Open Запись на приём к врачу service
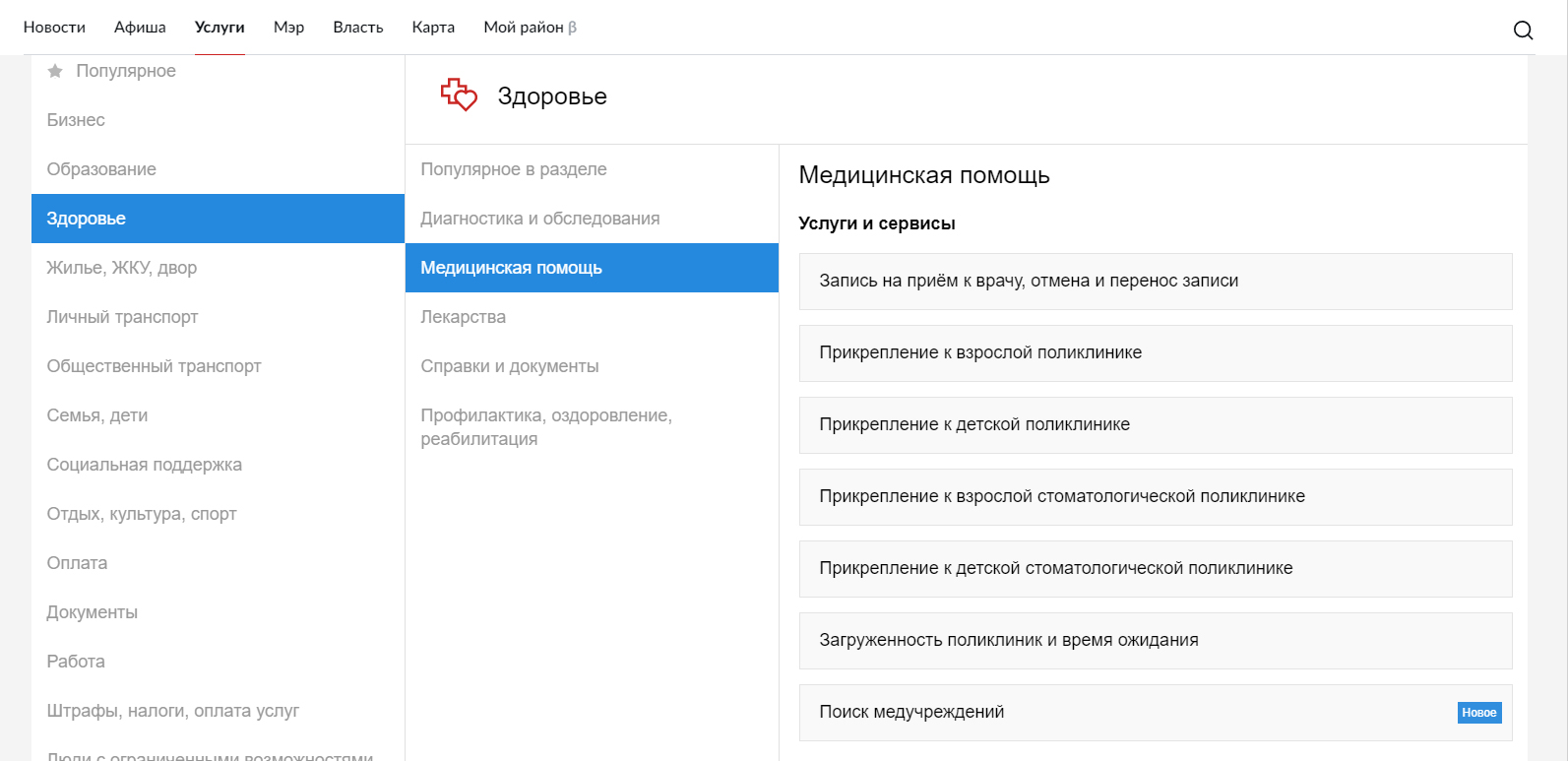Image resolution: width=1568 pixels, height=761 pixels. 1029,282
